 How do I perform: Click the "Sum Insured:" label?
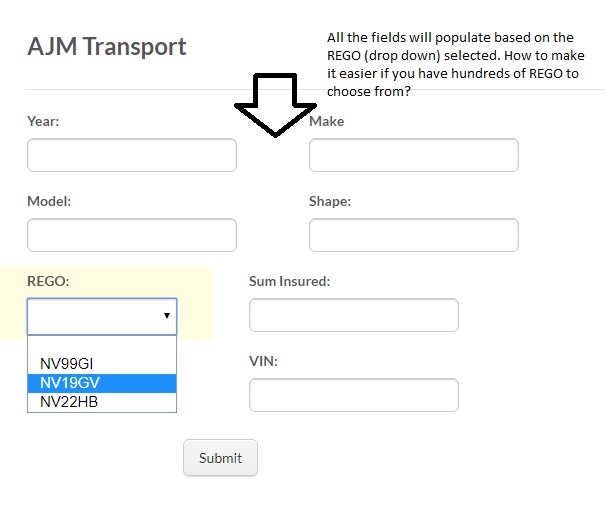289,281
